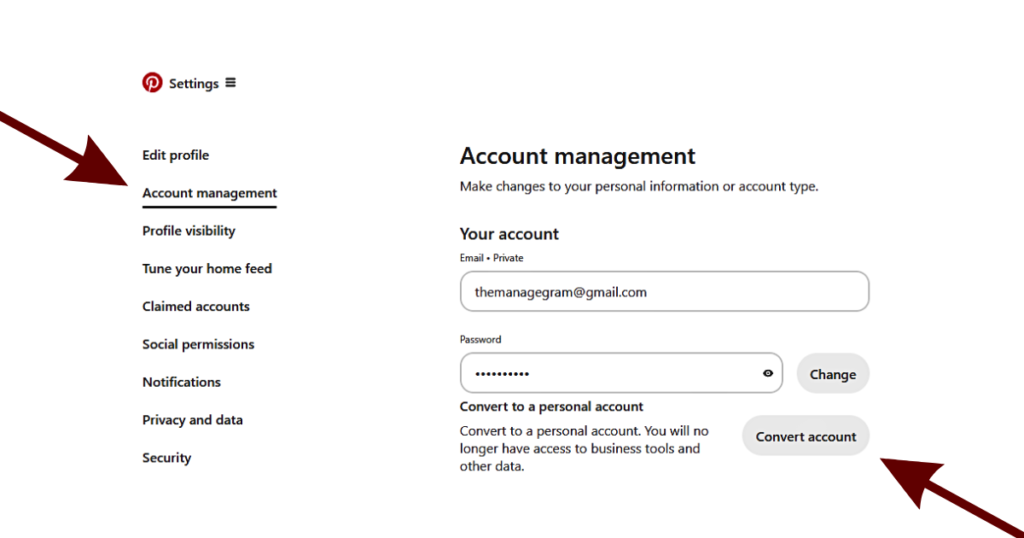The height and width of the screenshot is (538, 1024).
Task: Click the Account management page heading
Action: pos(577,157)
